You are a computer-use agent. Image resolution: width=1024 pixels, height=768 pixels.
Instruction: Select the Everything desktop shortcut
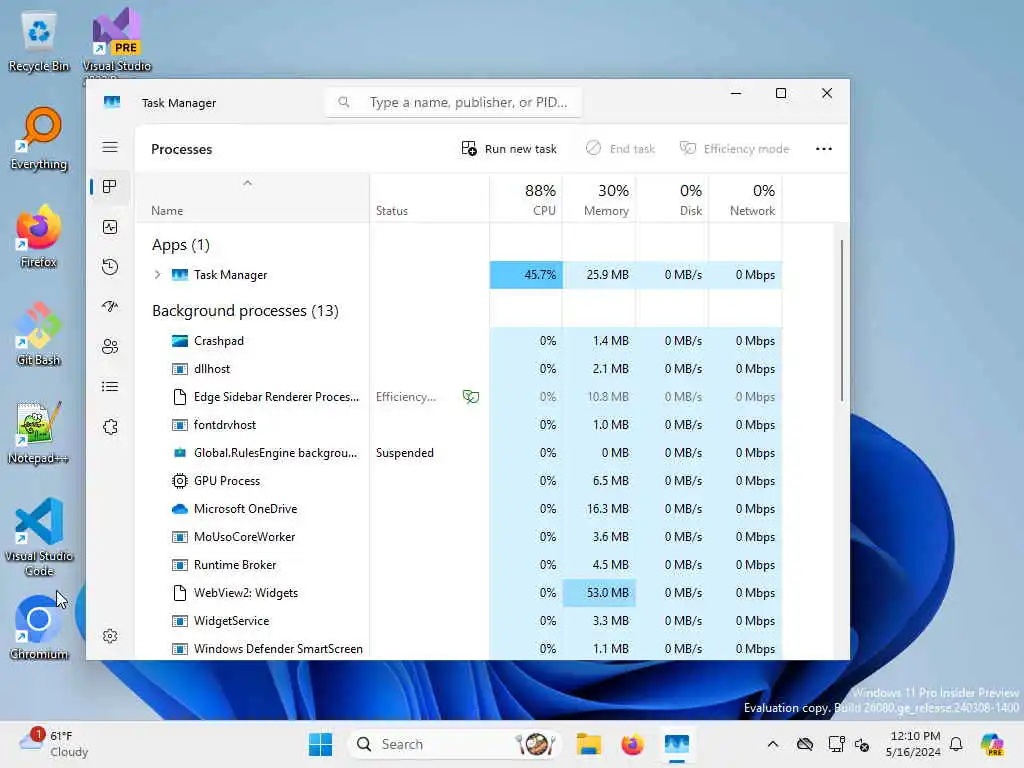(39, 139)
